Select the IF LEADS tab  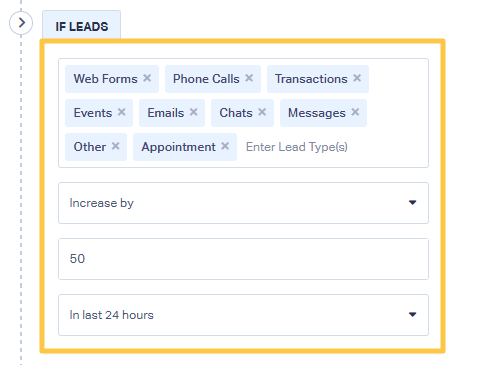pos(81,26)
